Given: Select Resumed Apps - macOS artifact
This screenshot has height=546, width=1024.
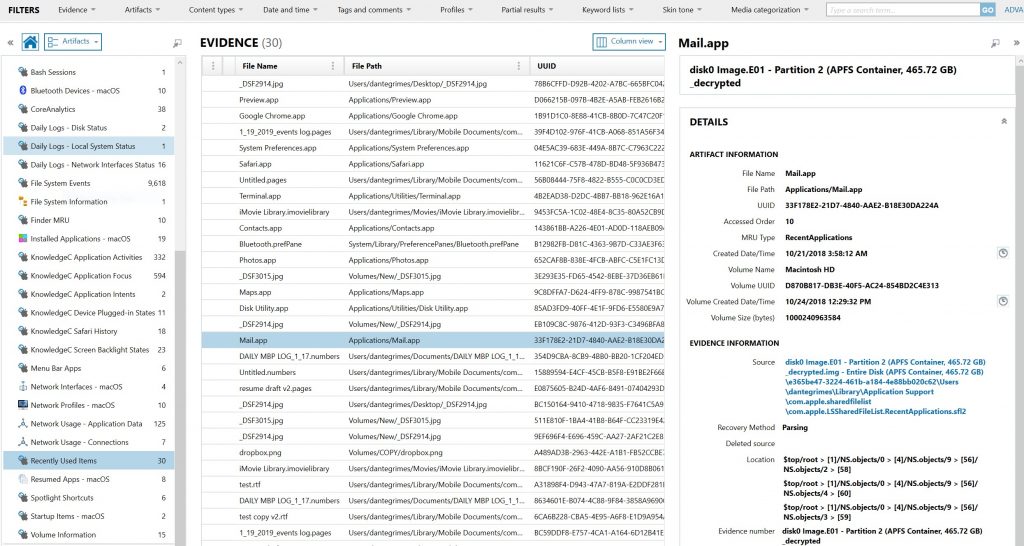Looking at the screenshot, I should pos(89,479).
